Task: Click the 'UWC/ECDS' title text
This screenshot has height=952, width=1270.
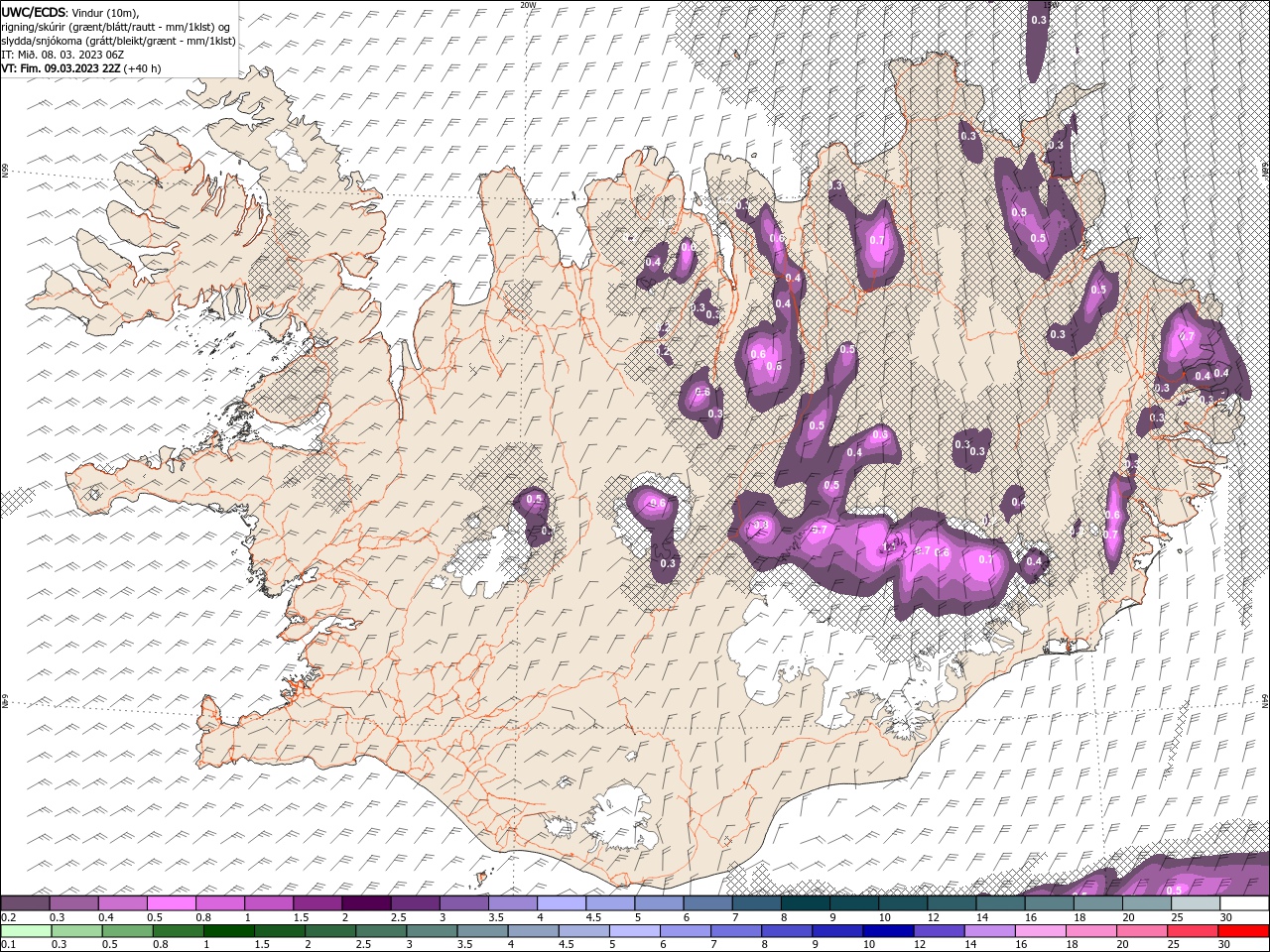Action: click(x=34, y=12)
